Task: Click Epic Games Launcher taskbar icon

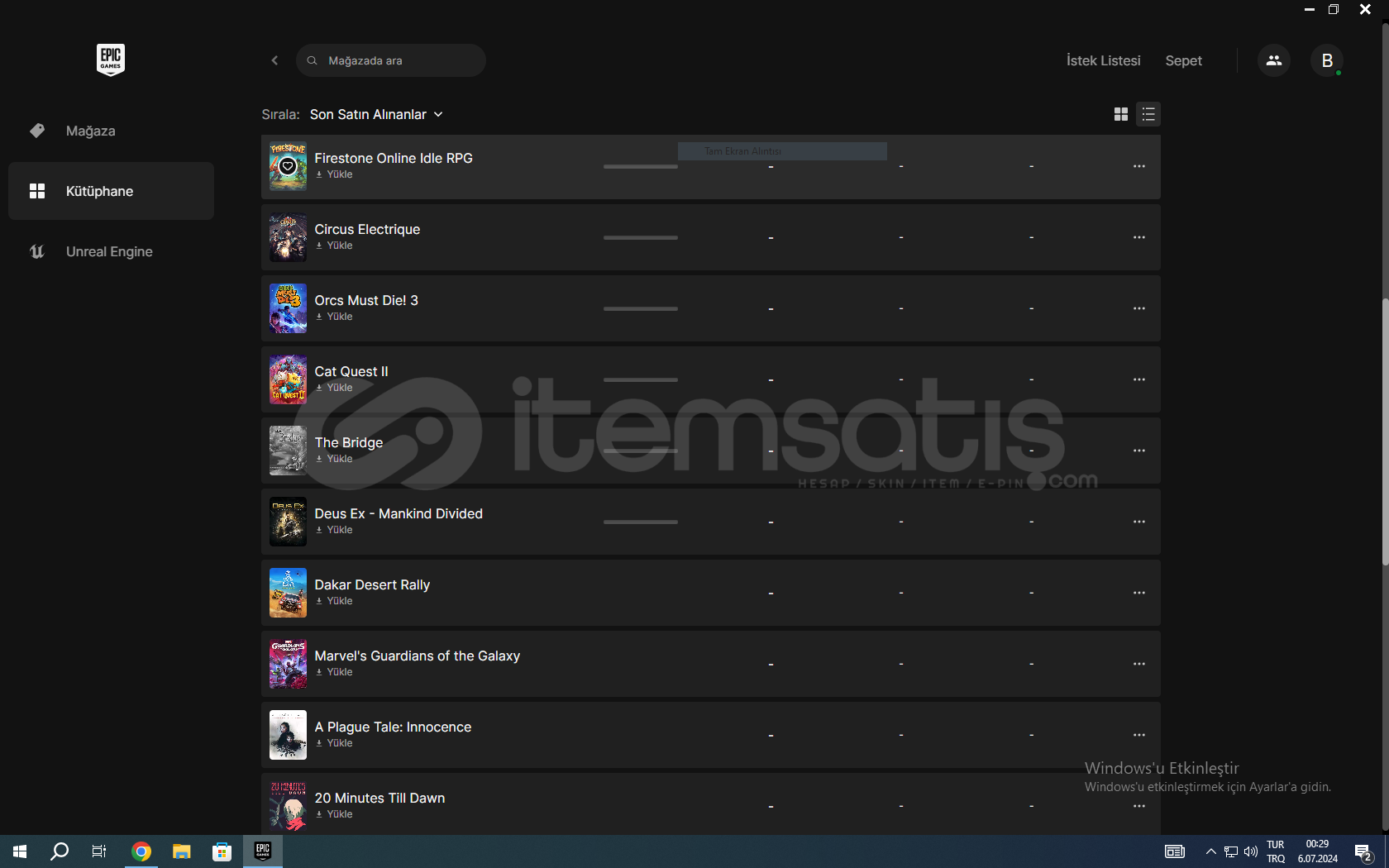Action: 263,851
